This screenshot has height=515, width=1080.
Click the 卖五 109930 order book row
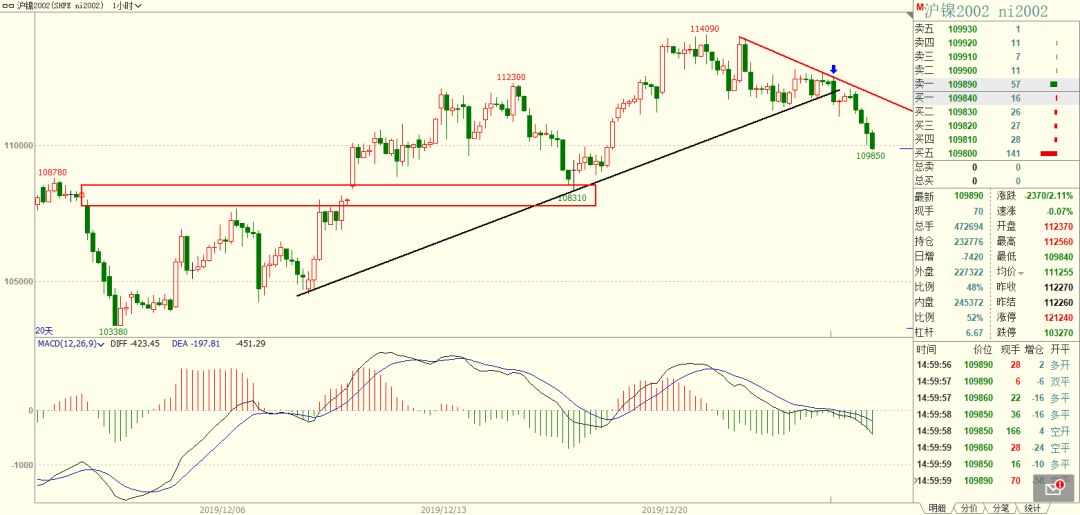pyautogui.click(x=996, y=29)
